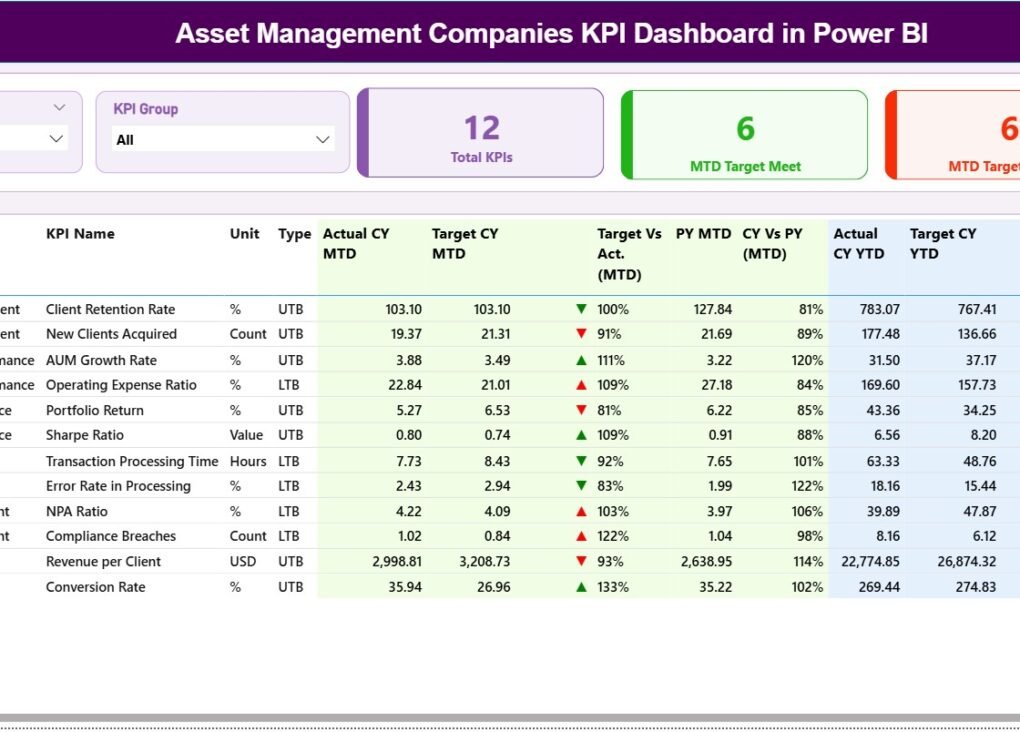Screen dimensions: 1020x732
Task: Click the red down triangle for Portfolio Return
Action: 582,410
